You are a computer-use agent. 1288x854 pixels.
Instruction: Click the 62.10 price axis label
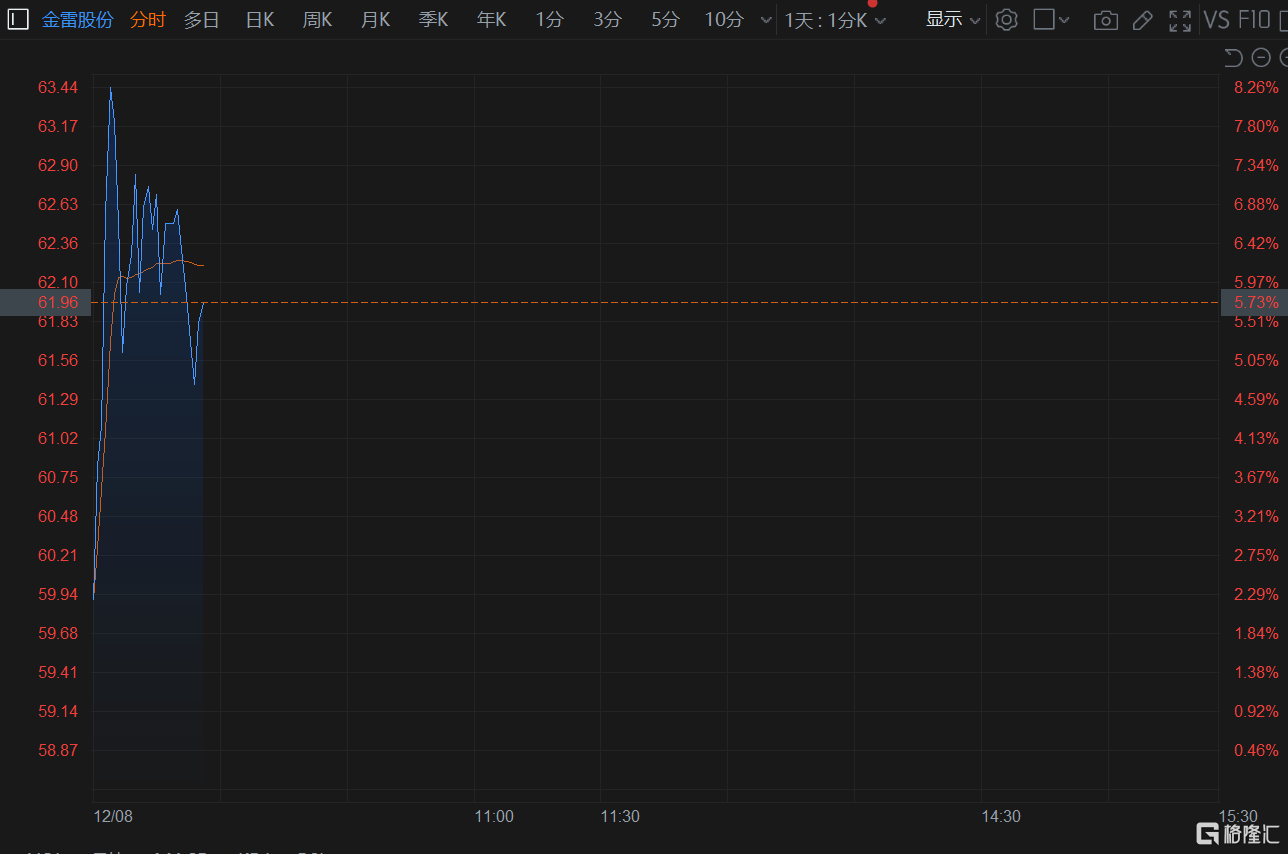58,282
